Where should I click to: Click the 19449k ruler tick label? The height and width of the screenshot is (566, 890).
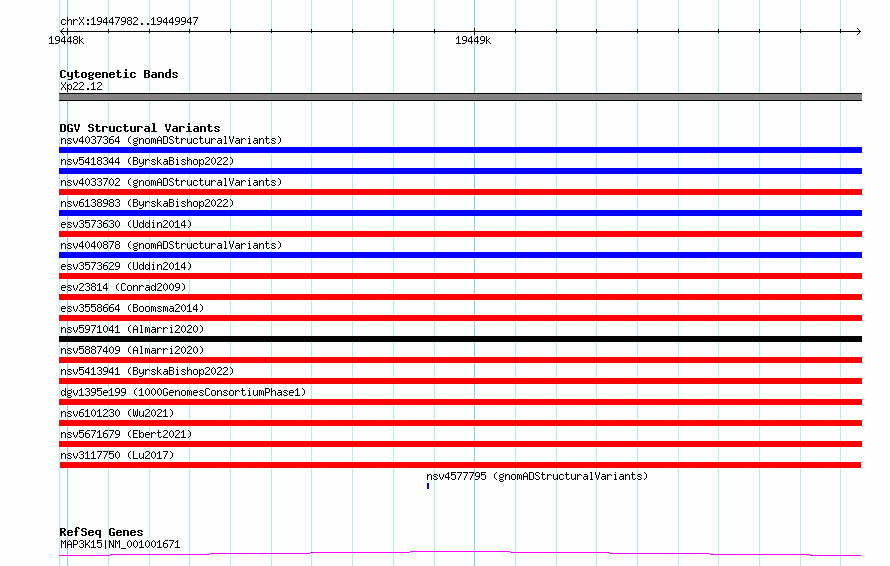point(473,40)
